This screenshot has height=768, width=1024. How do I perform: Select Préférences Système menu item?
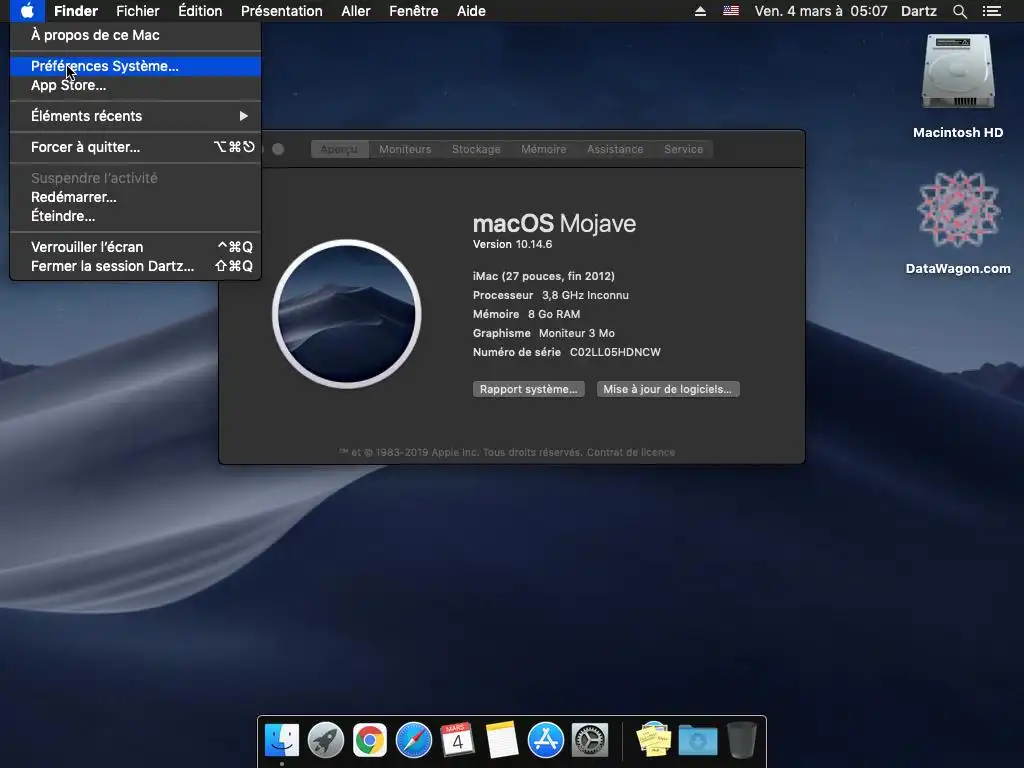(x=135, y=66)
